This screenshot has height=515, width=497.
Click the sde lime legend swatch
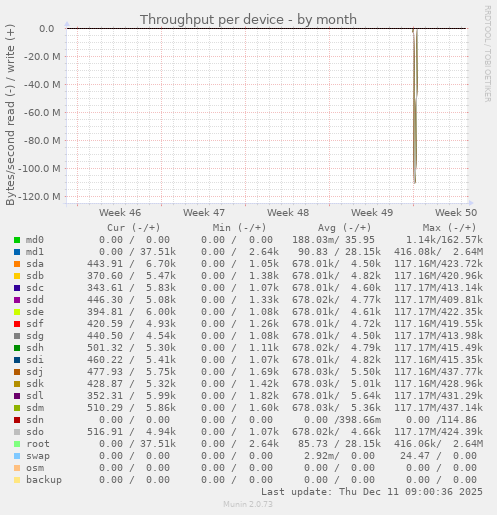click(x=17, y=312)
